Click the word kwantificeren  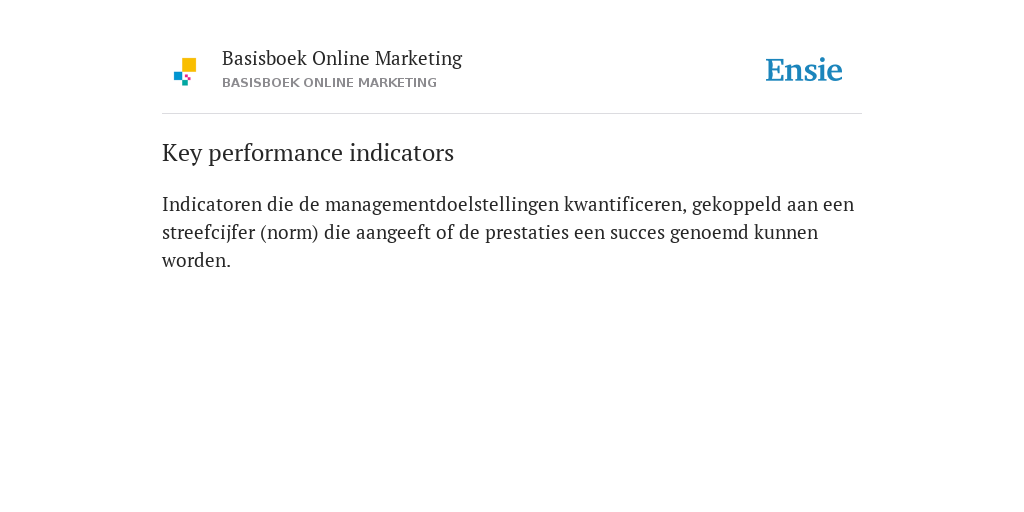tap(625, 205)
